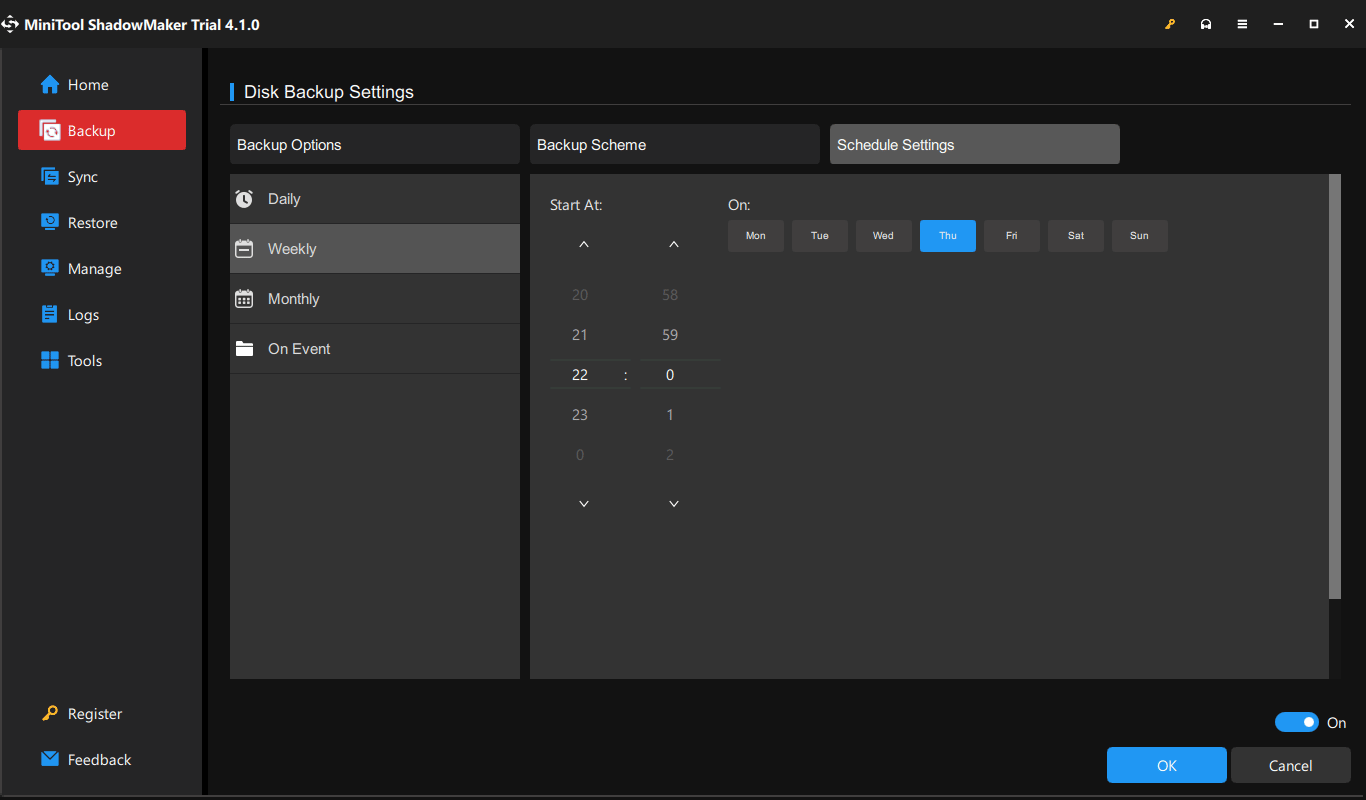The image size is (1366, 800).
Task: Open the Register screen
Action: click(93, 713)
